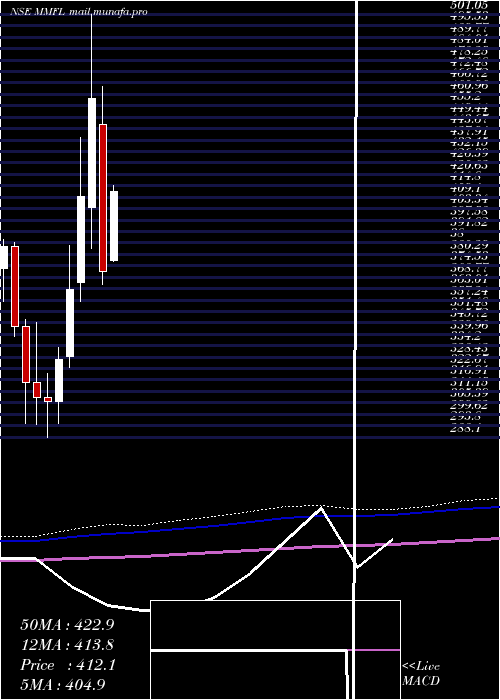Click the 339.96 price axis label

(x=468, y=325)
